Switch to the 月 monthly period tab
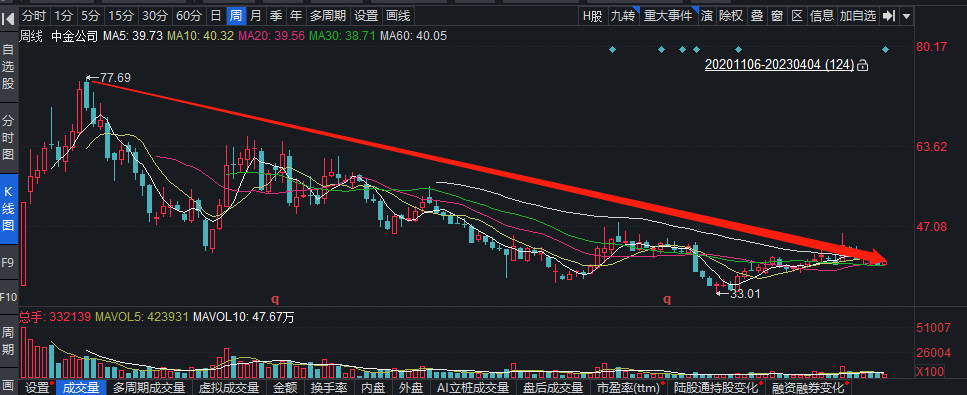 [x=255, y=16]
